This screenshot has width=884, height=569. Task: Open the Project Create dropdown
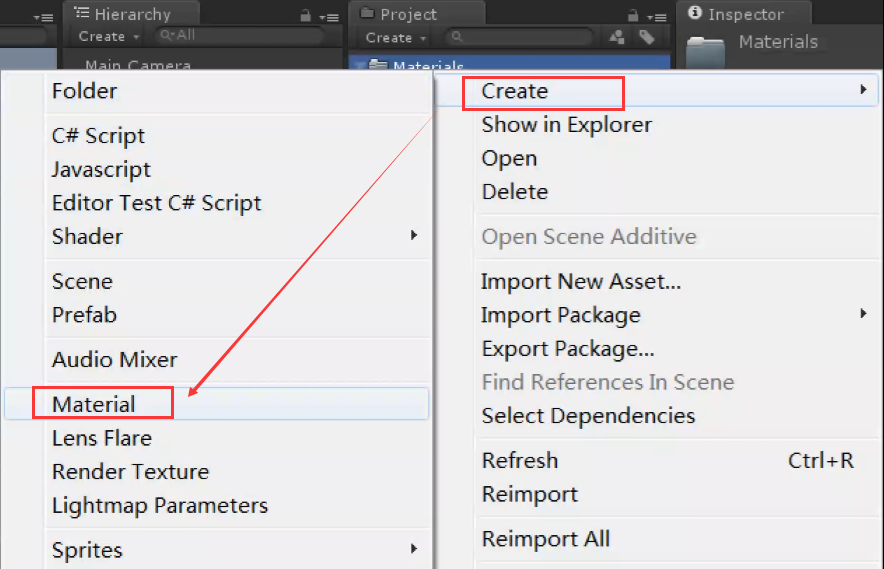(x=396, y=38)
